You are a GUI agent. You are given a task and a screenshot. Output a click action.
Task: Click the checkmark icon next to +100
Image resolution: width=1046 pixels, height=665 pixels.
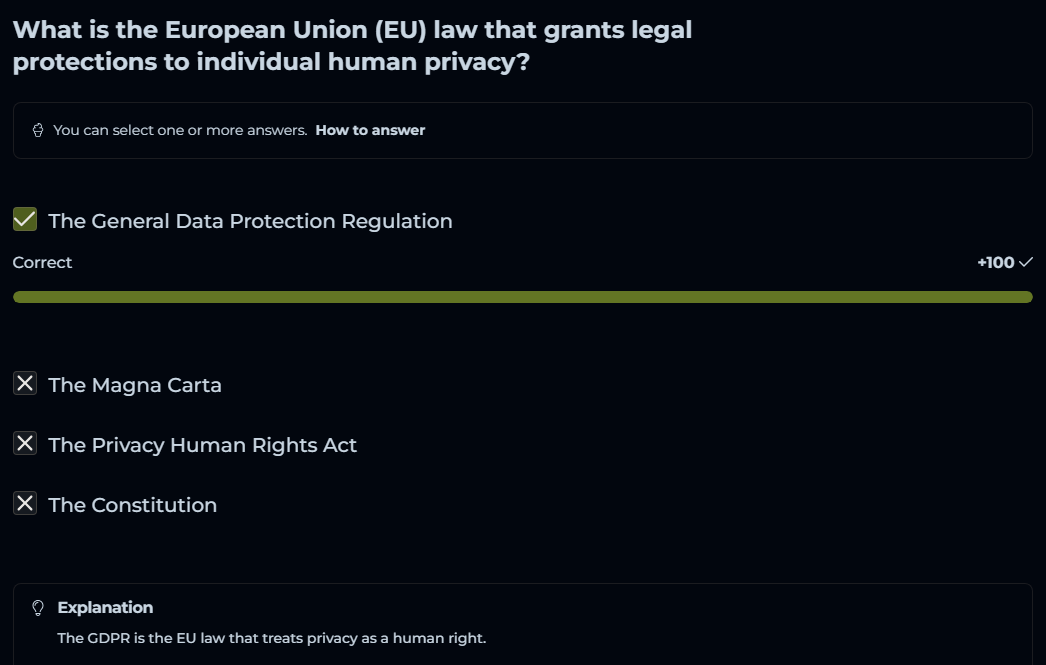click(1025, 262)
